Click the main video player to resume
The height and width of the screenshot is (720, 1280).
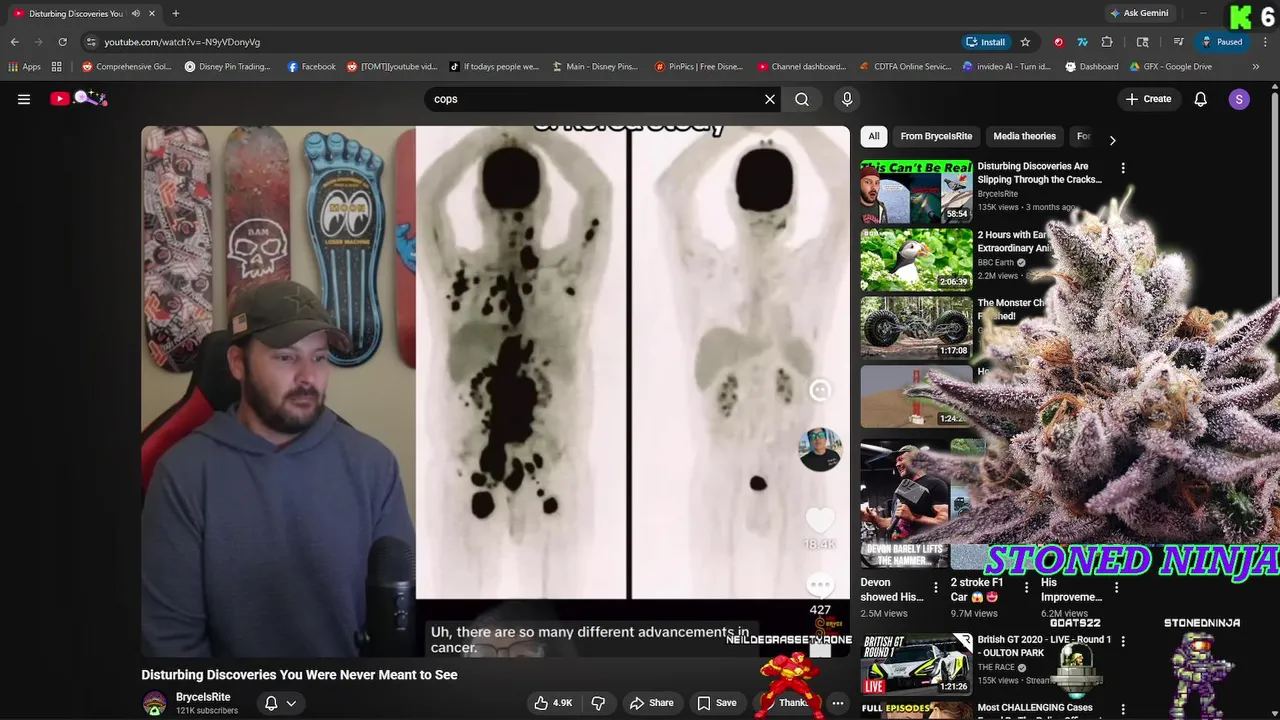tap(495, 390)
